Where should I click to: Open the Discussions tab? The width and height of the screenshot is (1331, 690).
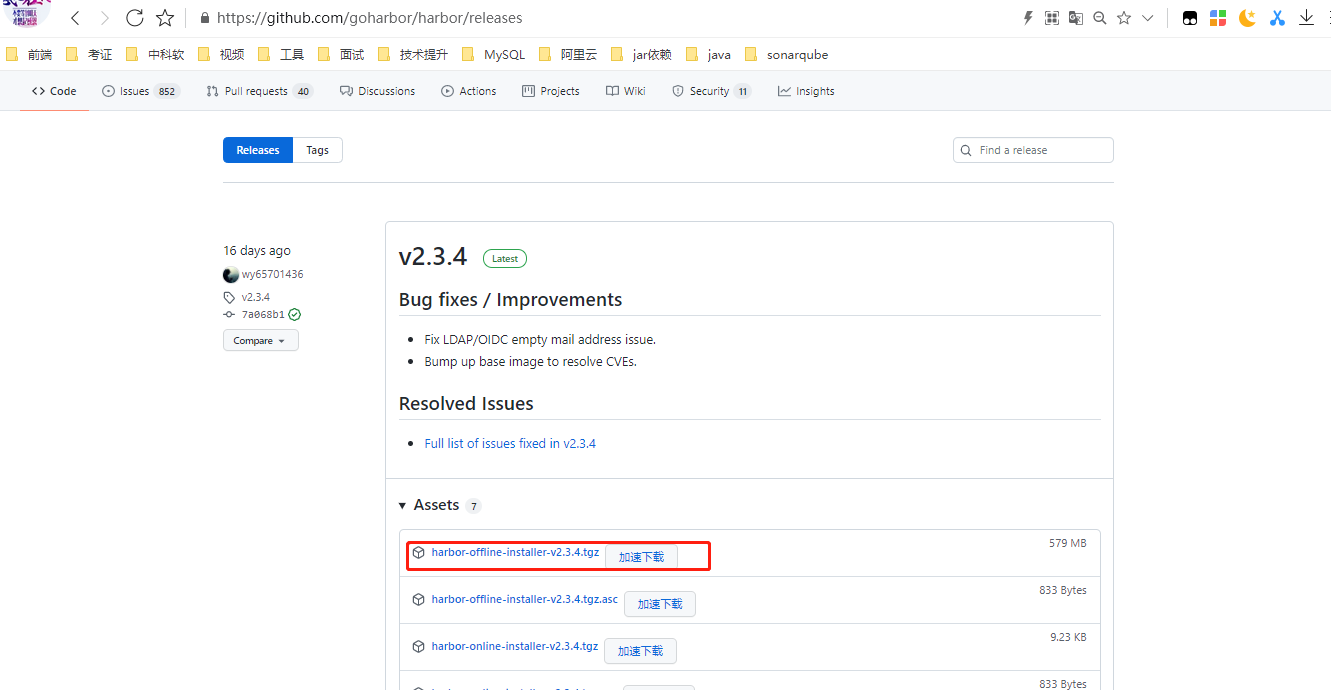tap(377, 91)
